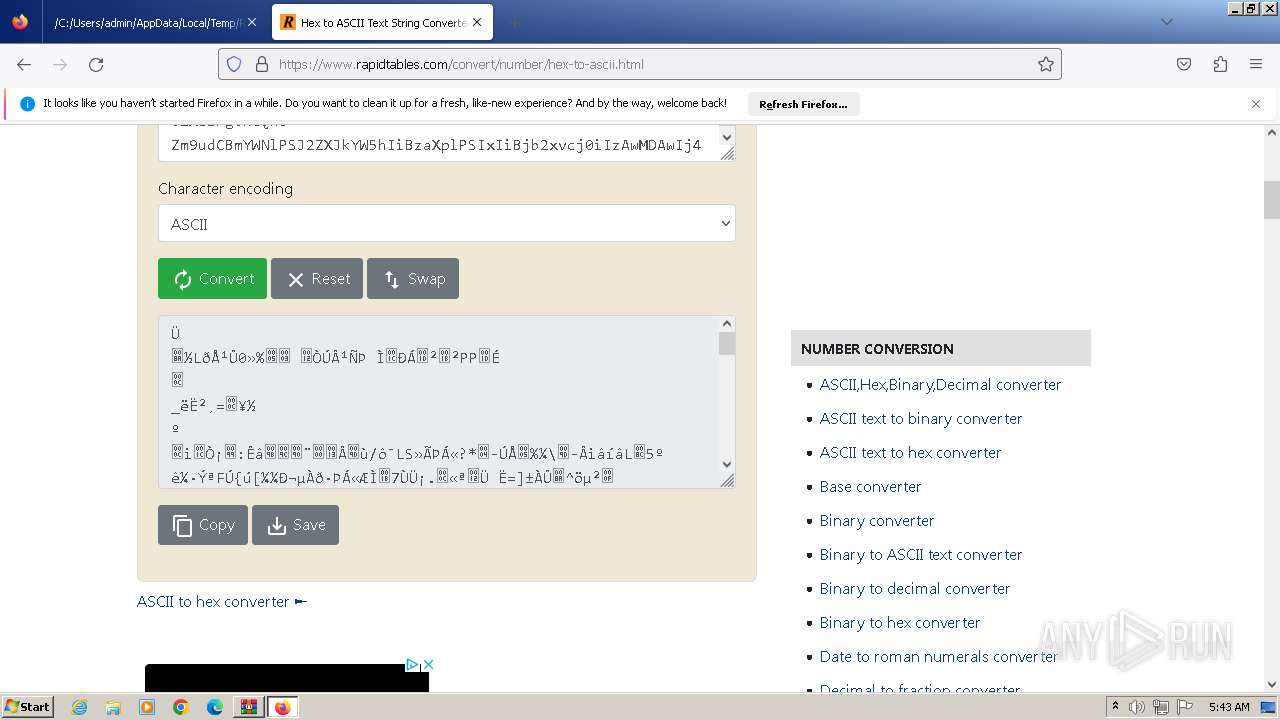The image size is (1280, 720).
Task: Go forward to the next page
Action: pos(60,64)
